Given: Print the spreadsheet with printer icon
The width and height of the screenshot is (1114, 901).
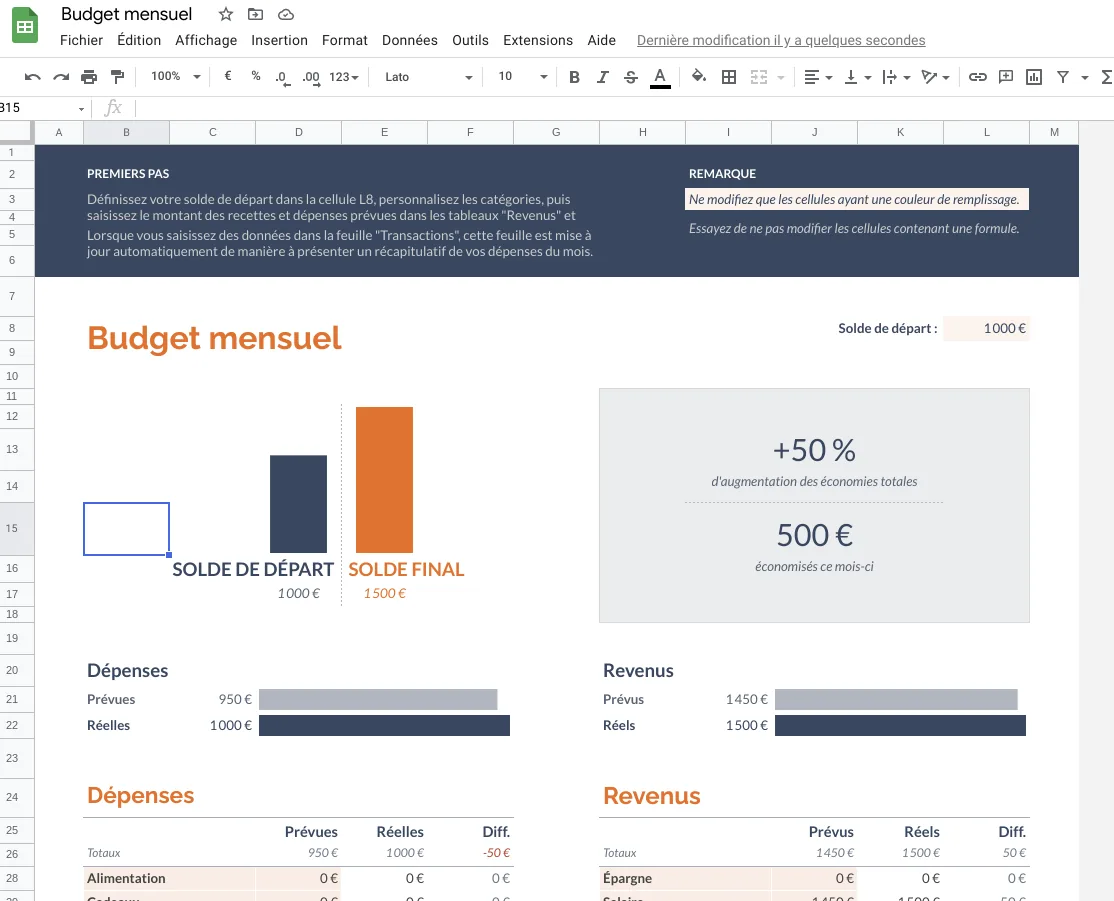Looking at the screenshot, I should [x=89, y=77].
